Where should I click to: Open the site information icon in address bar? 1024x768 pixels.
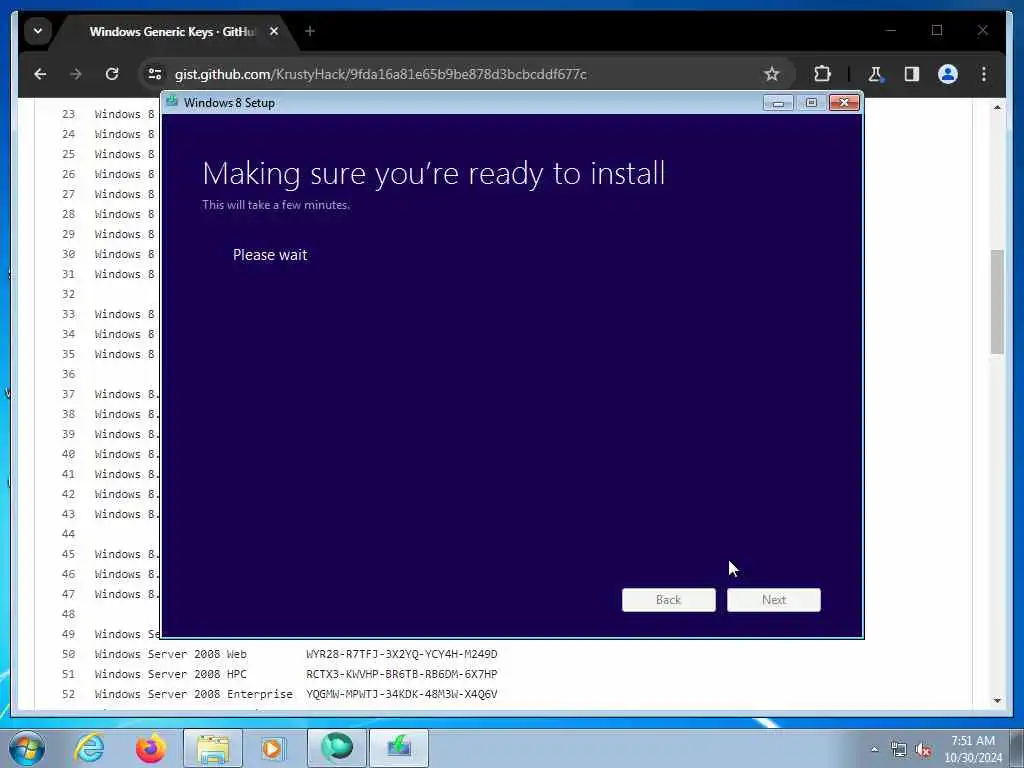pyautogui.click(x=154, y=74)
